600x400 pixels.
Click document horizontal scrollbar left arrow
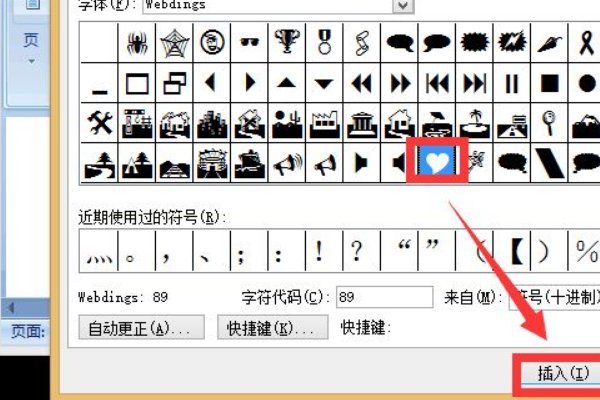tap(11, 307)
